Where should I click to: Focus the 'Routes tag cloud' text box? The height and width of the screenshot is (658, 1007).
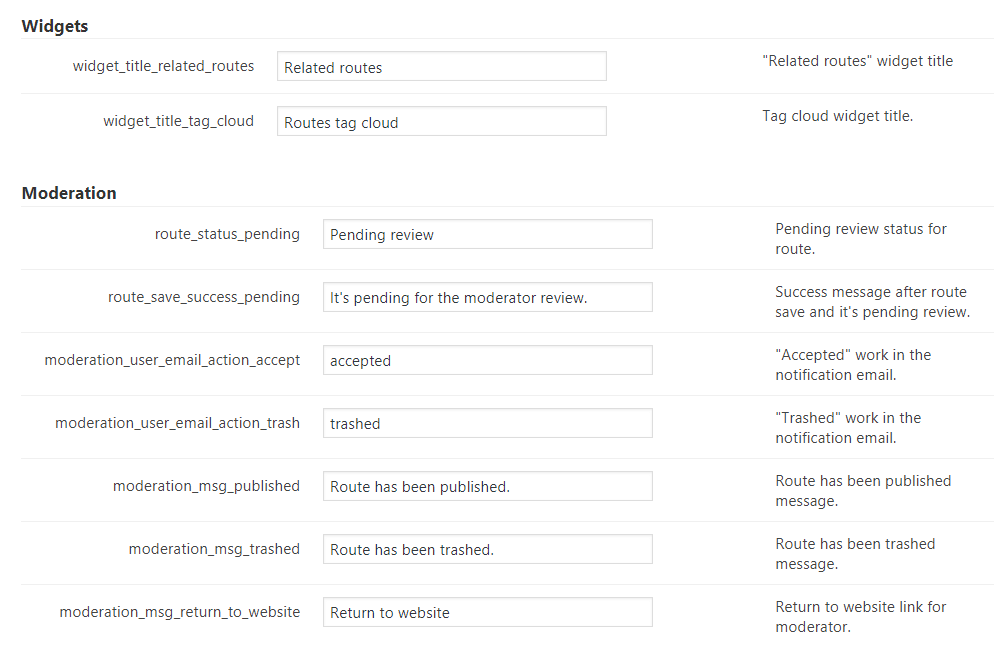click(441, 122)
